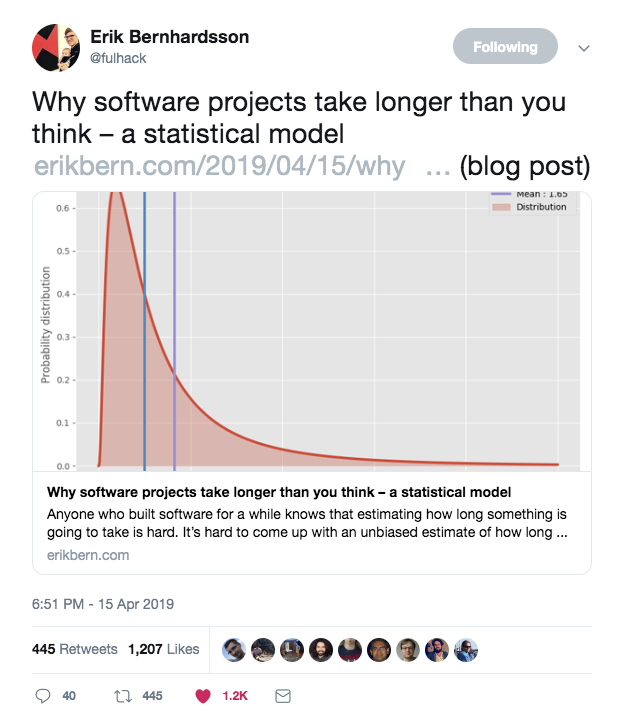Viewport: 624px width, 726px height.
Task: Open the long-haired bearded liker's avatar
Action: pos(321,649)
